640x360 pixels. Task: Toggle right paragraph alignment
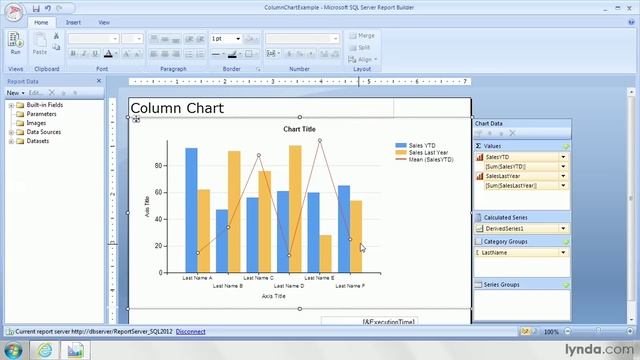click(x=176, y=53)
